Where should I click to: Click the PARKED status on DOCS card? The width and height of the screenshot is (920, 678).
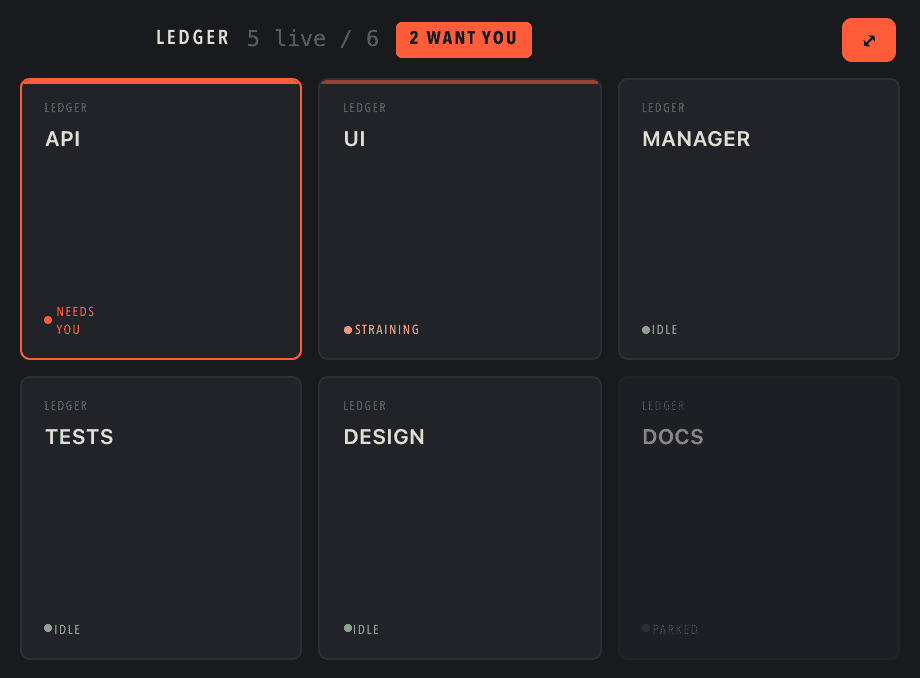point(675,629)
